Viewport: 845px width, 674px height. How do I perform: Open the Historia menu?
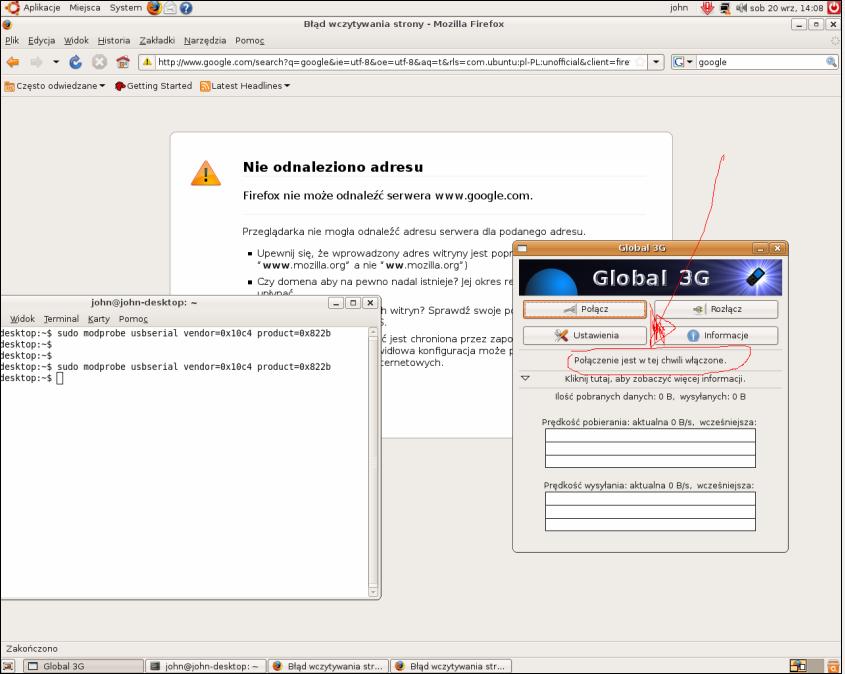(114, 40)
